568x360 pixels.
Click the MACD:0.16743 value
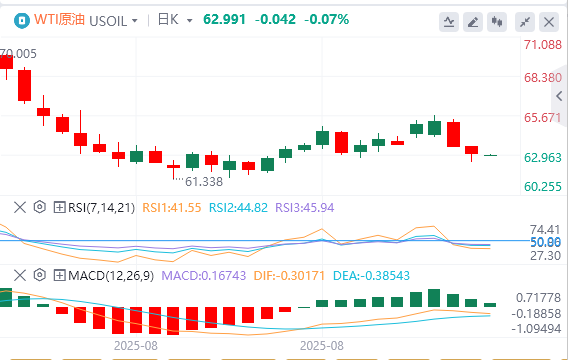[x=204, y=276]
